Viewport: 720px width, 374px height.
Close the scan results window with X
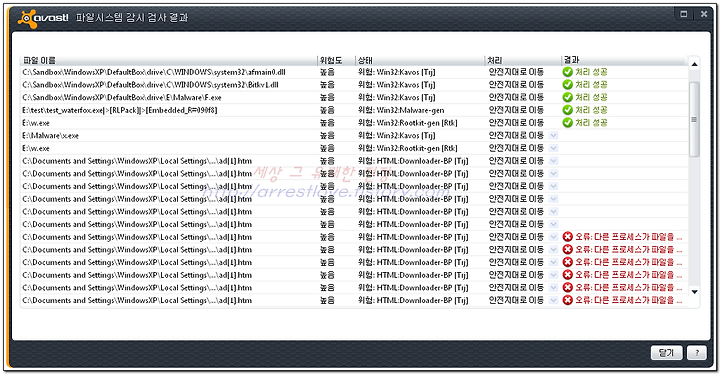coord(704,14)
